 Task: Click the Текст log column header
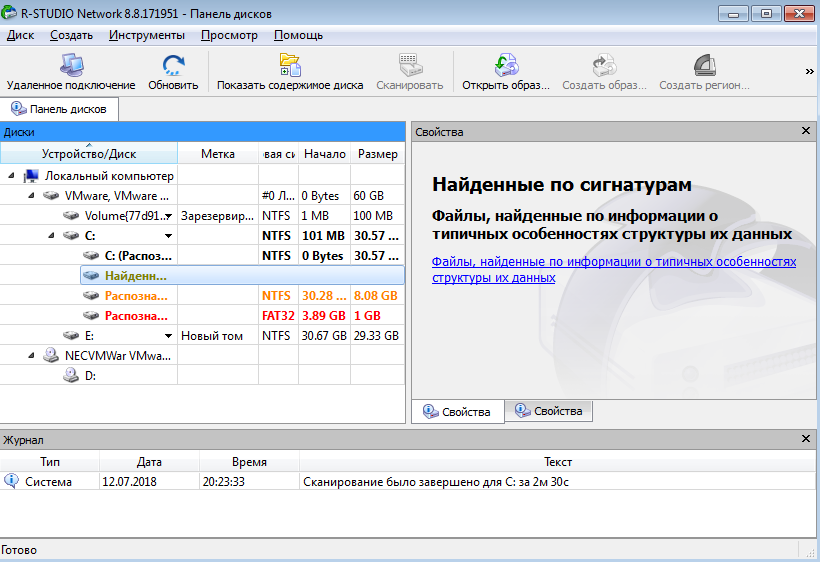557,462
